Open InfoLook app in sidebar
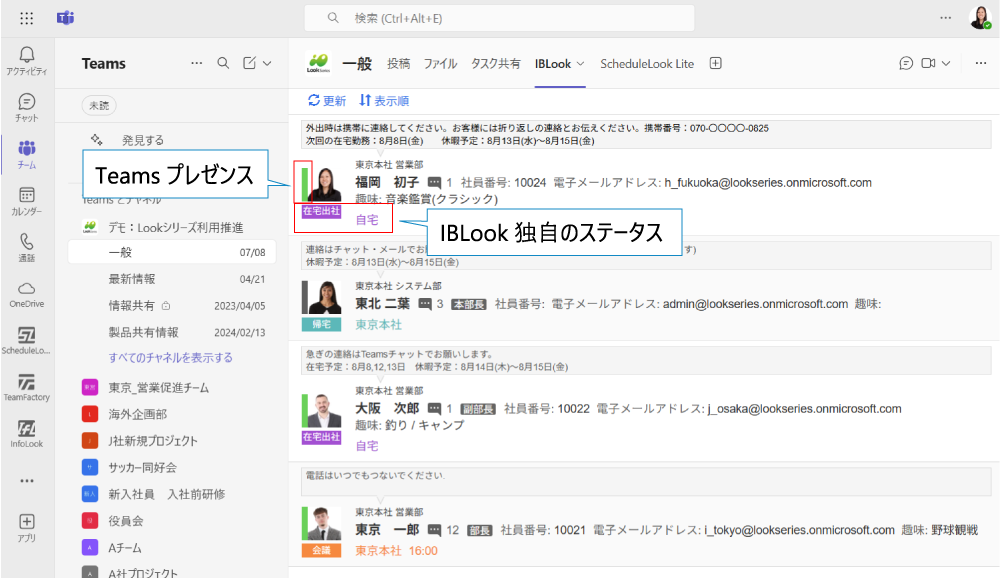Screen dimensions: 1000x578 click(27, 434)
